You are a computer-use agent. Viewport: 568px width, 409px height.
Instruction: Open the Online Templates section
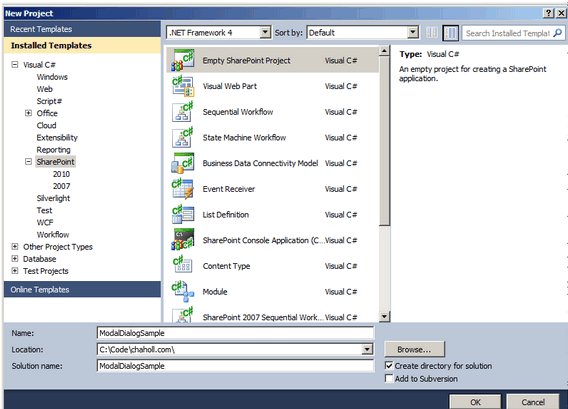point(82,289)
